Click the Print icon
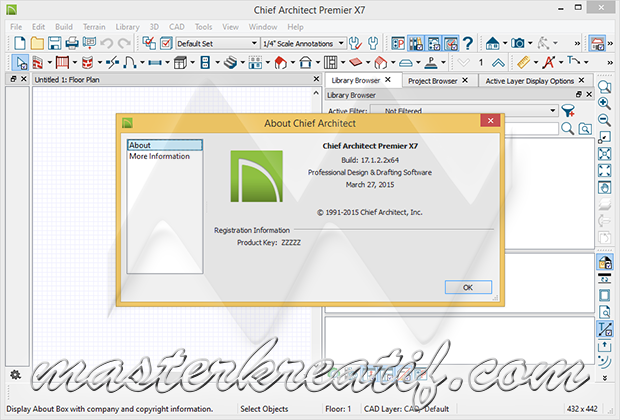Screen dimensions: 620x420 pos(72,43)
